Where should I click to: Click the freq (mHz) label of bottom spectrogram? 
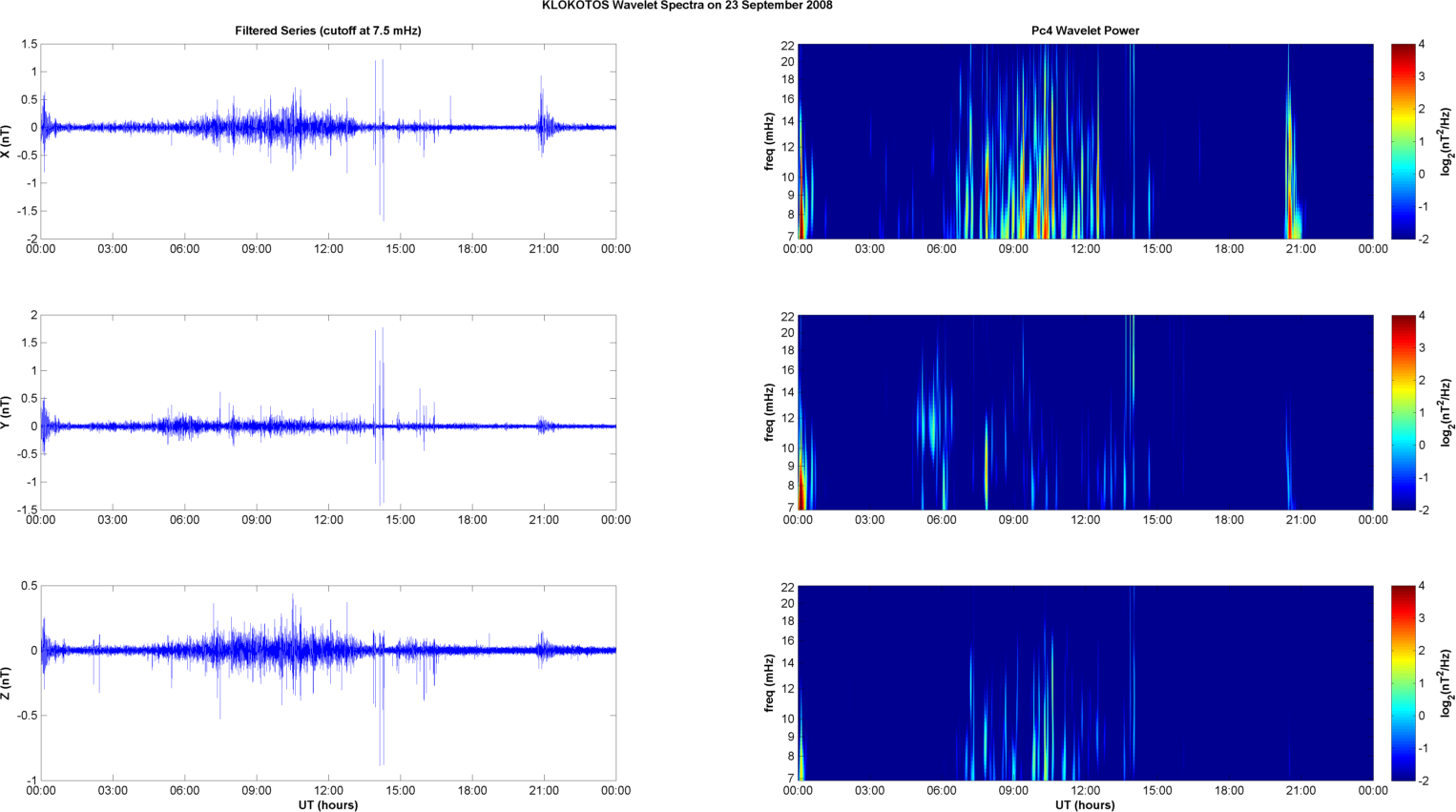769,683
